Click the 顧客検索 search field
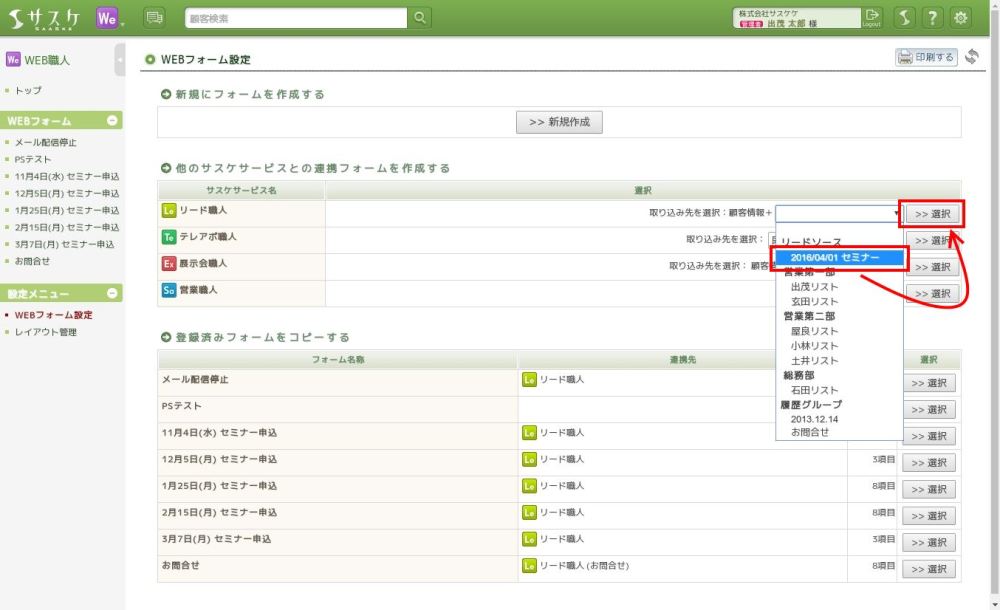The width and height of the screenshot is (1000, 610). click(296, 18)
